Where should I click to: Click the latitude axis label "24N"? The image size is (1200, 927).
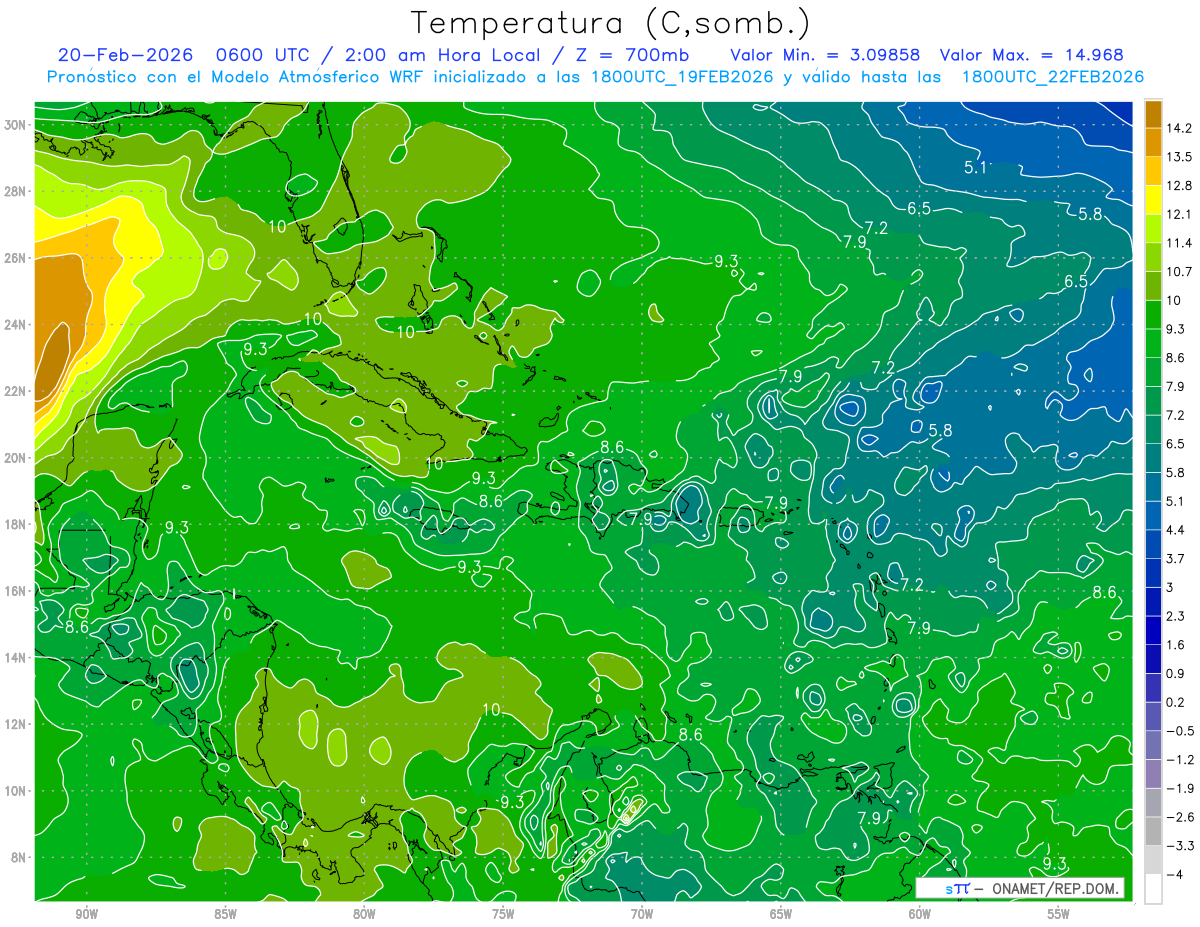point(16,324)
